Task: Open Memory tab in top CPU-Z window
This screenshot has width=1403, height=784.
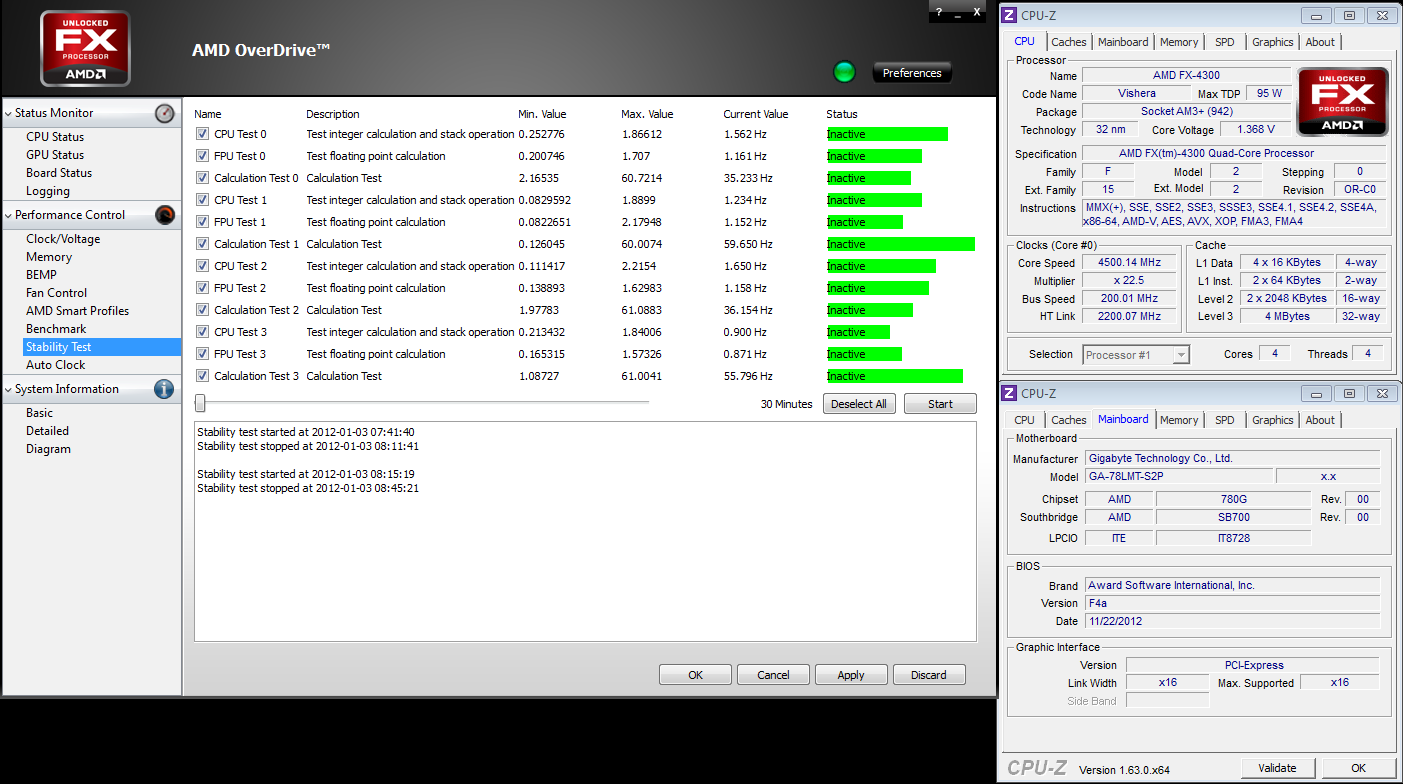Action: click(x=1179, y=42)
